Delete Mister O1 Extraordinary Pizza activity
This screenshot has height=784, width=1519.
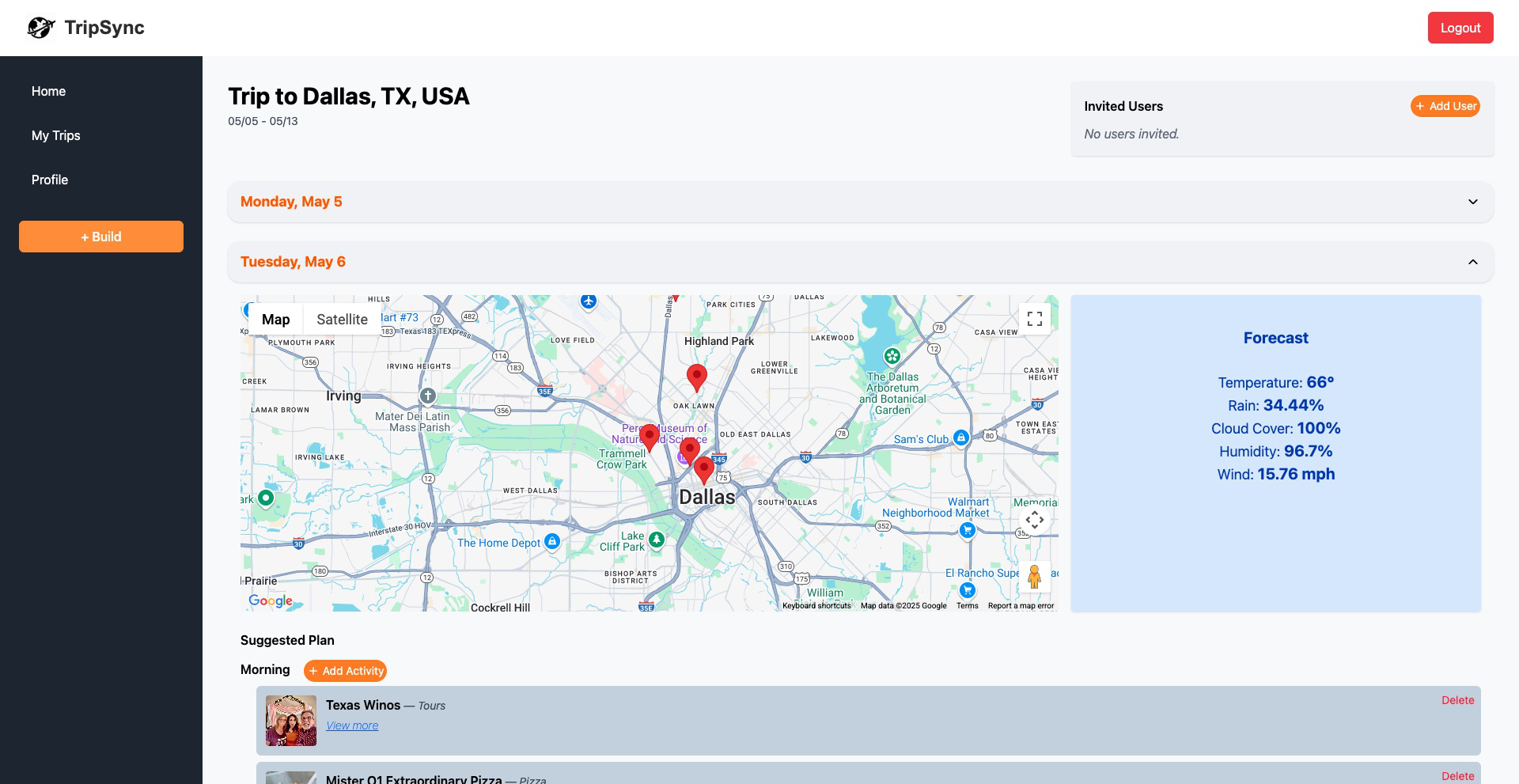[x=1457, y=776]
